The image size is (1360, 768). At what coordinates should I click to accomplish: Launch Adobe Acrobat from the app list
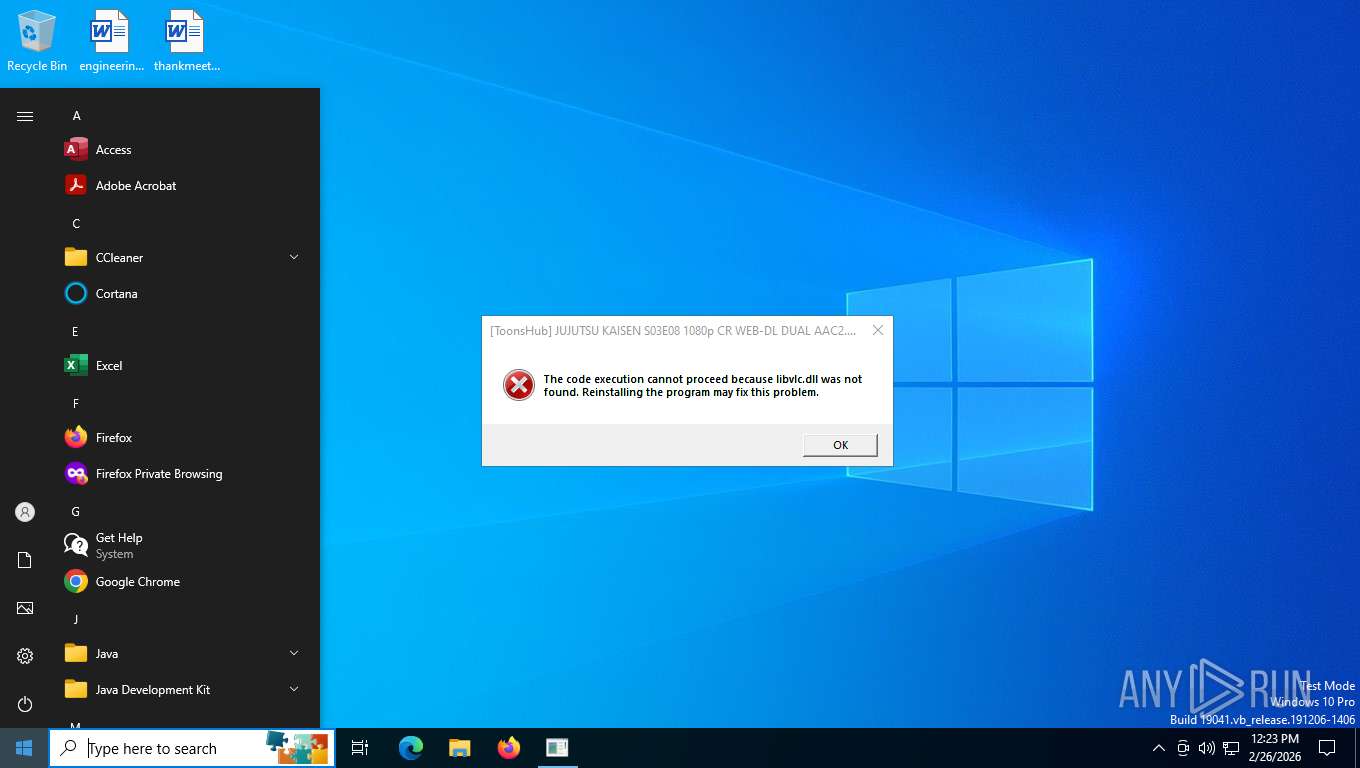click(185, 186)
